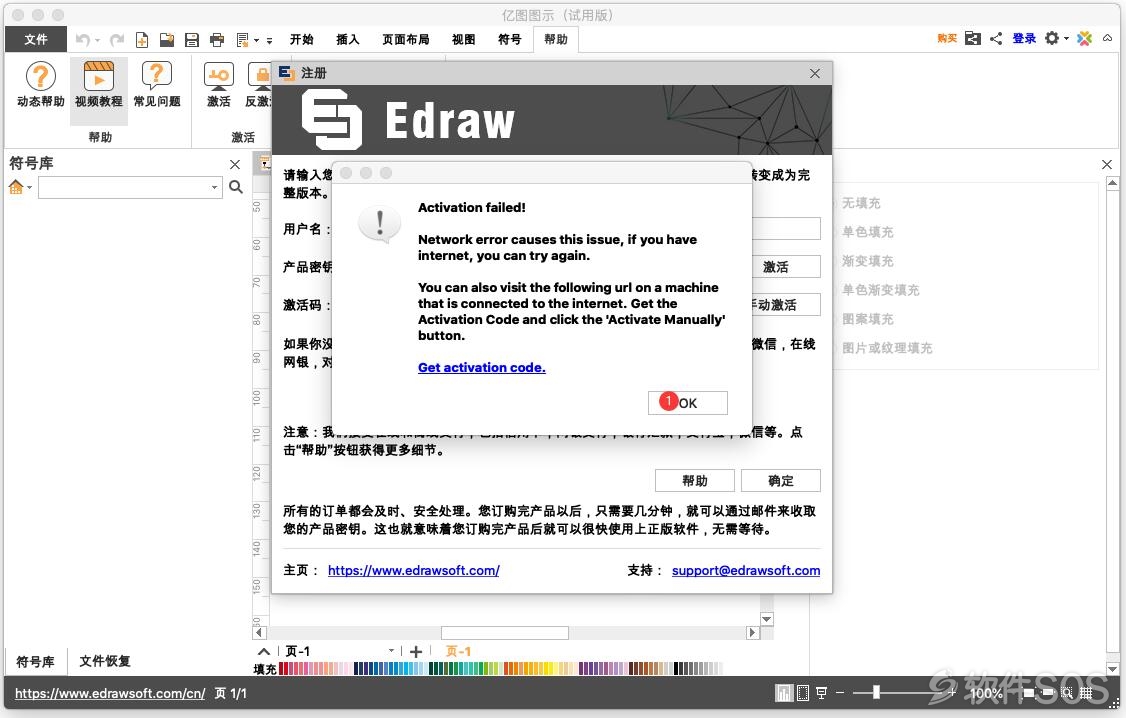This screenshot has height=718, width=1126.
Task: Switch to the 符号 ribbon tab
Action: click(x=510, y=39)
